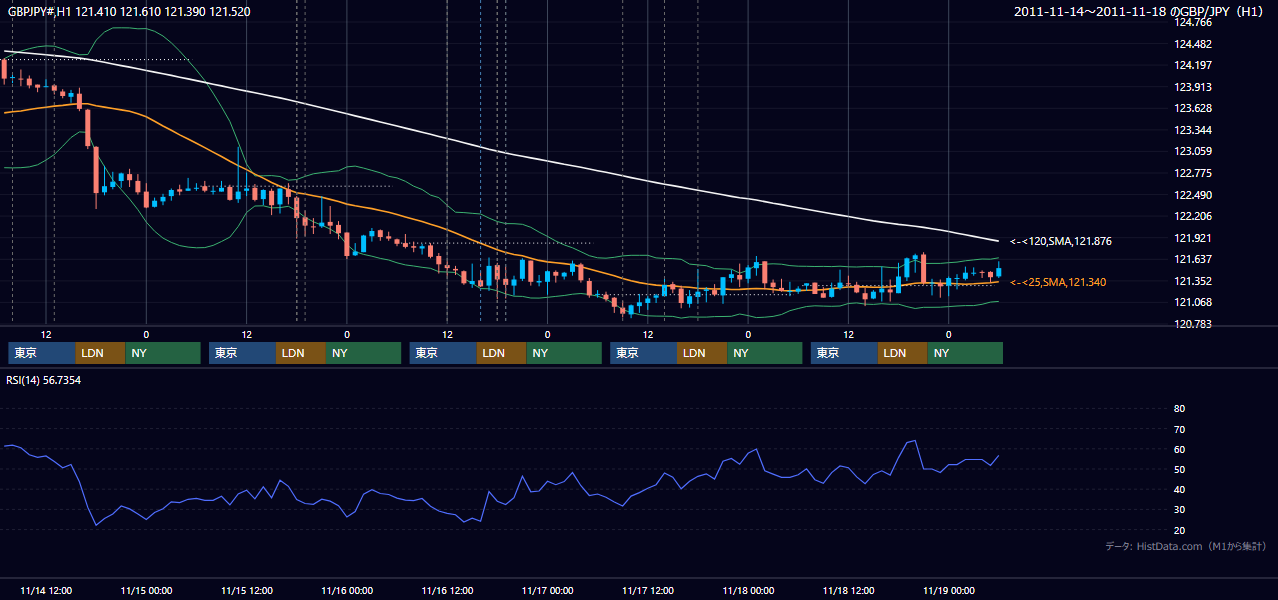Click the leftmost 東京 session block
This screenshot has height=600, width=1278.
point(42,353)
